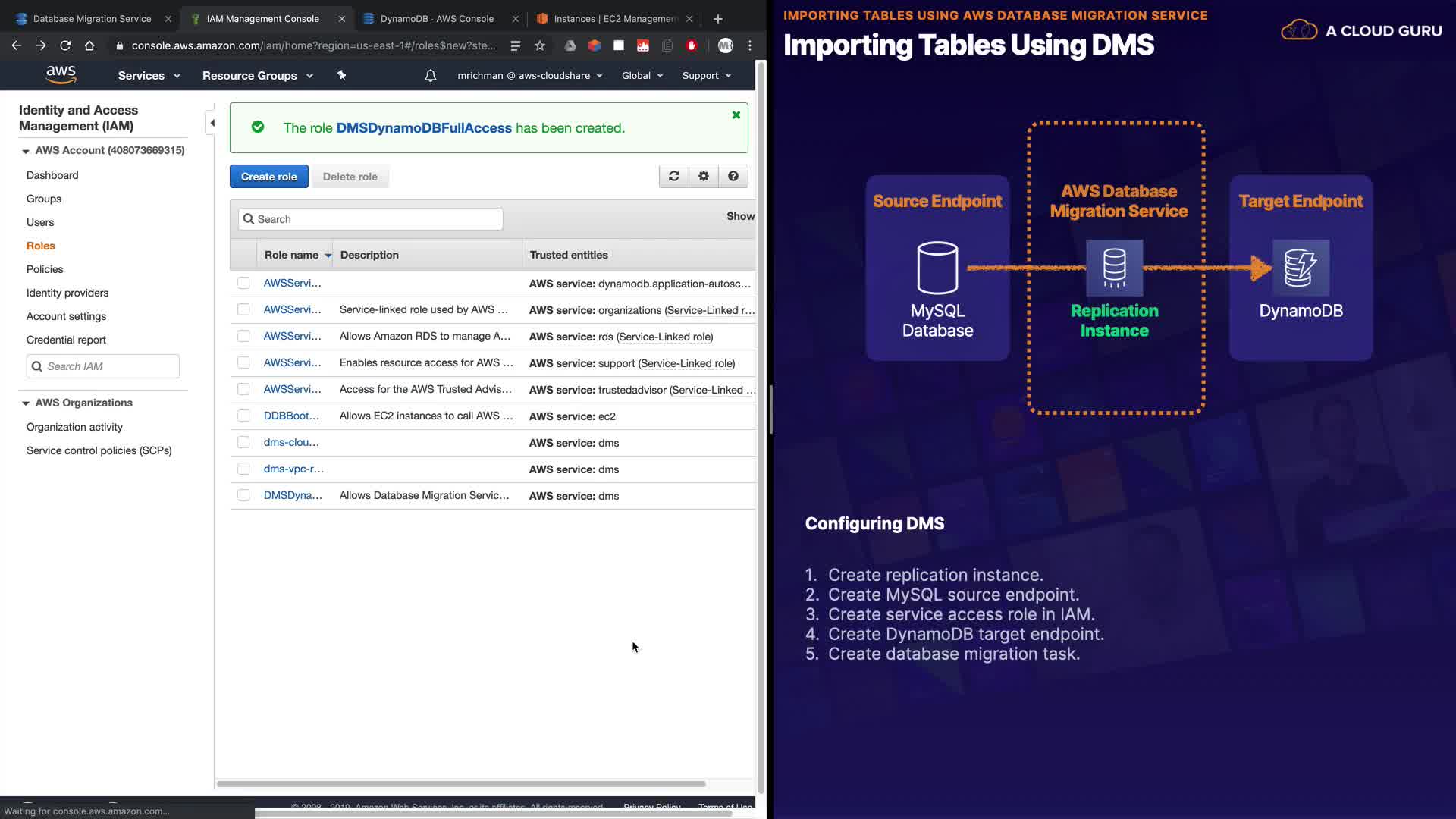The height and width of the screenshot is (819, 1456).
Task: Bookmark the page with the star icon
Action: pyautogui.click(x=540, y=45)
